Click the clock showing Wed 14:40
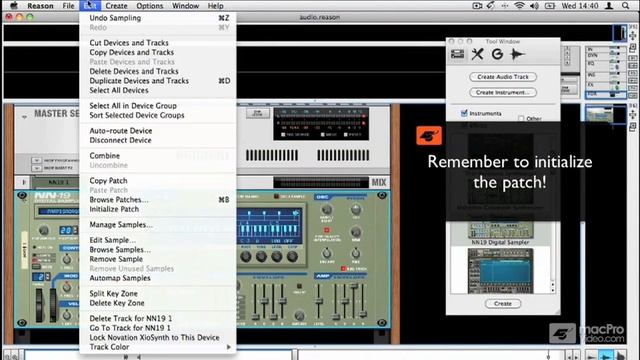640x360 pixels. (580, 6)
